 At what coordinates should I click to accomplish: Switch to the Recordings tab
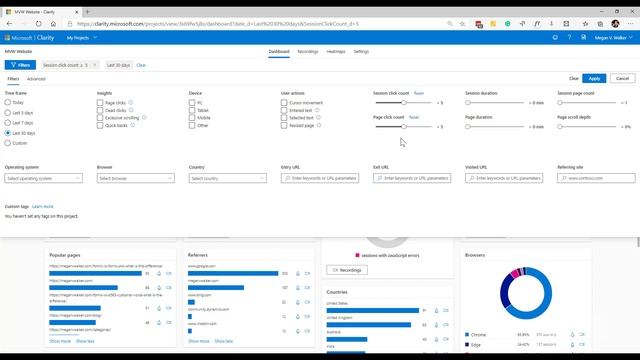point(308,51)
